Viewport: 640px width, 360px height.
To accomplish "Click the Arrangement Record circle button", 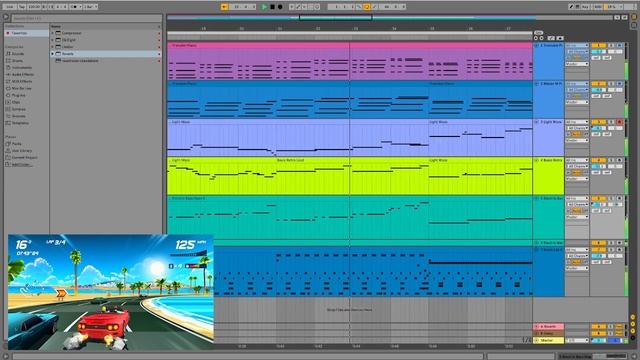I will (x=280, y=7).
